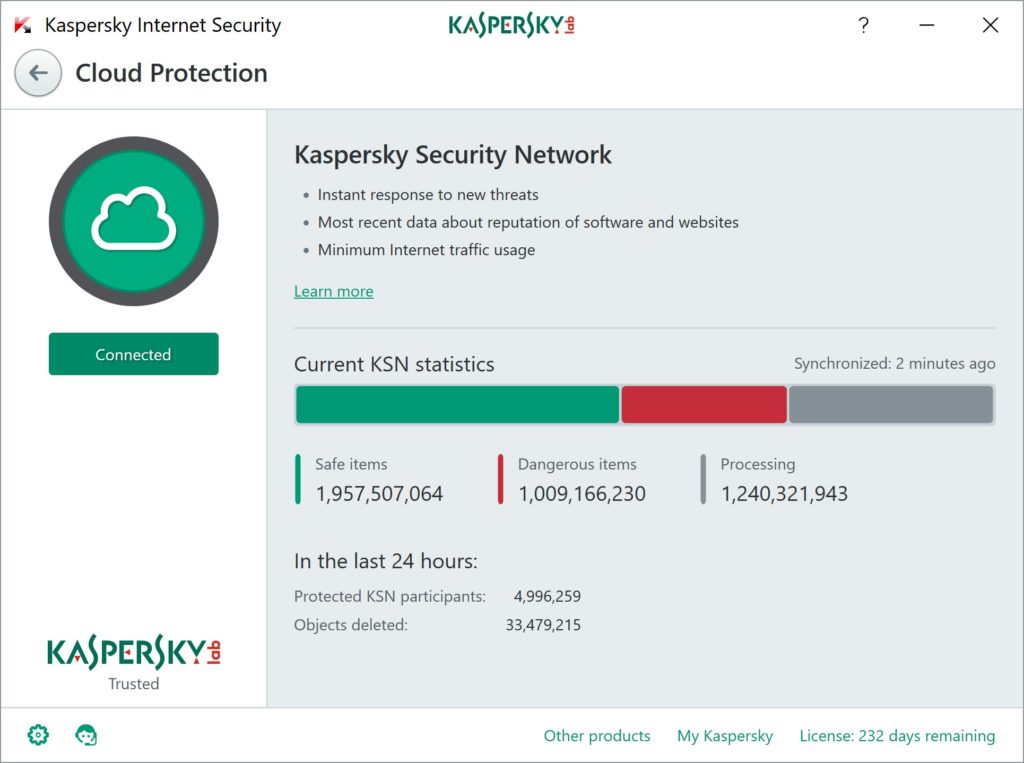Image resolution: width=1024 pixels, height=763 pixels.
Task: Click the red dangerous items bar segment
Action: coord(704,404)
